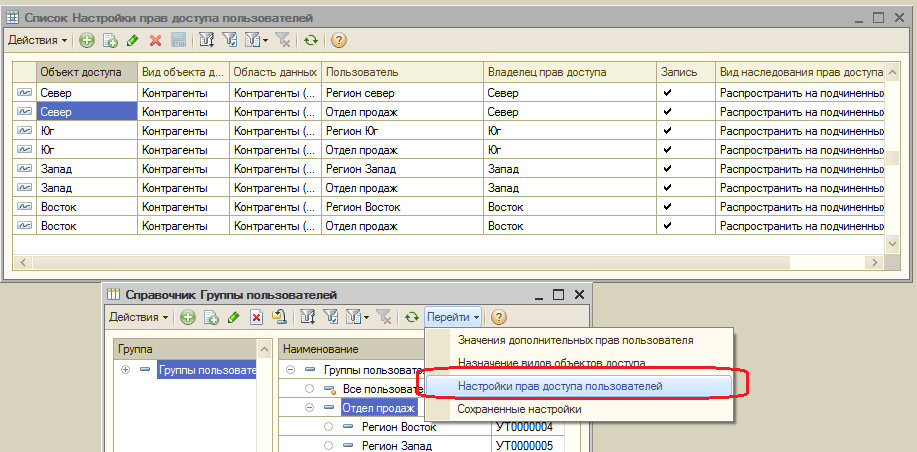
Task: Select Регион Восток tree row
Action: (399, 427)
